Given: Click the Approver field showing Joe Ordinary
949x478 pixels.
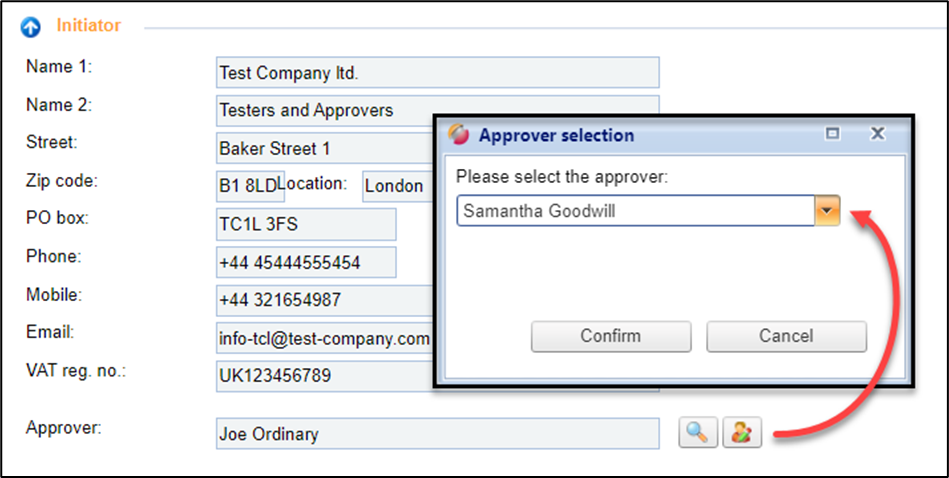Looking at the screenshot, I should pos(437,433).
